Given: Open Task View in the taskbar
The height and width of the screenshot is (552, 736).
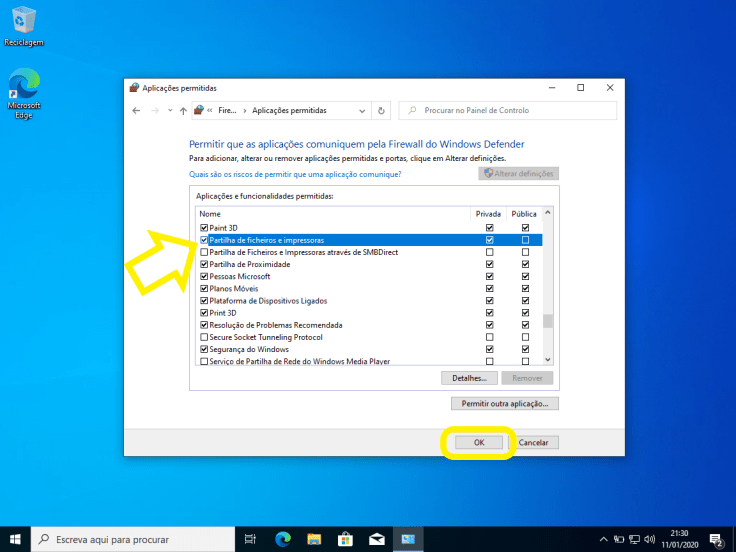Looking at the screenshot, I should 249,540.
